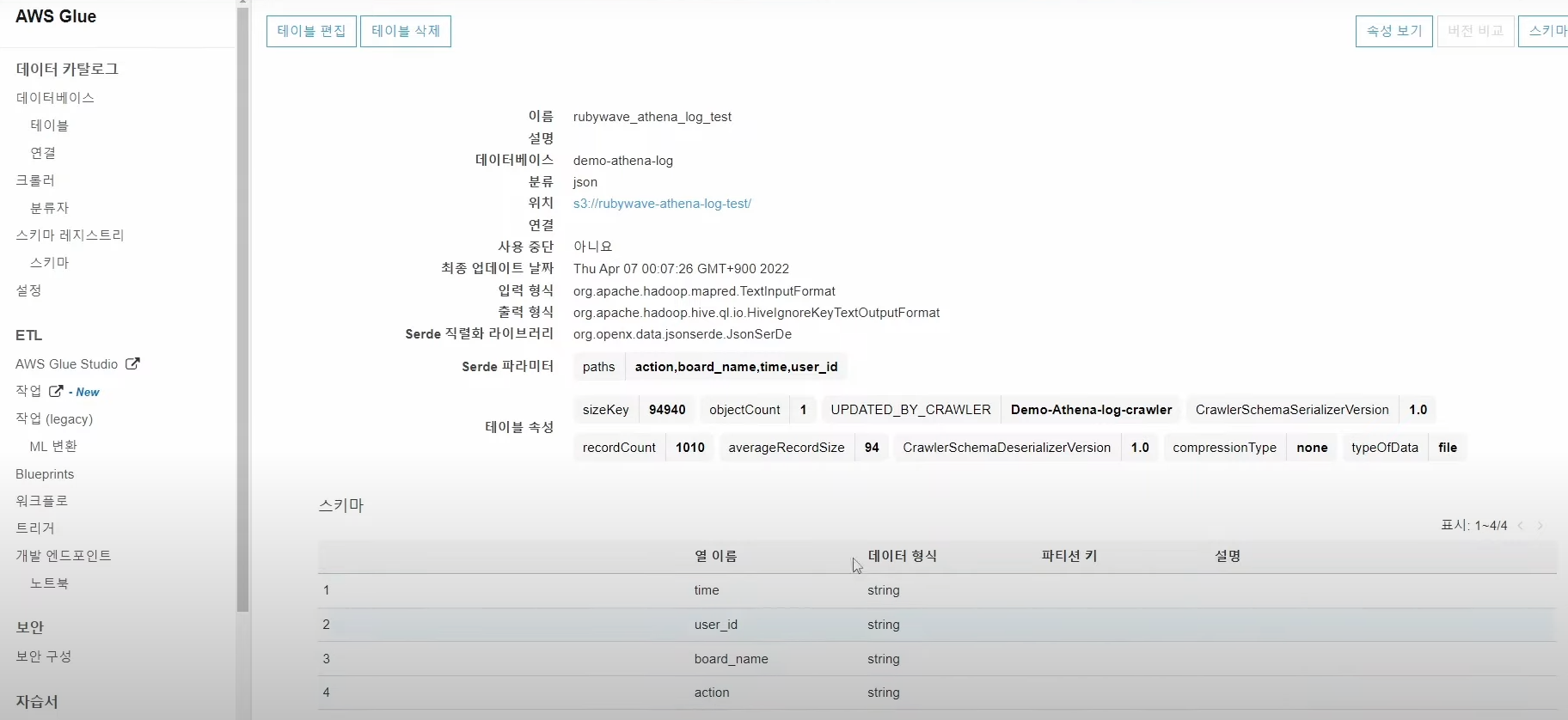Click the 버전 비교 button
Screen dimensions: 1568x720
(x=1475, y=31)
